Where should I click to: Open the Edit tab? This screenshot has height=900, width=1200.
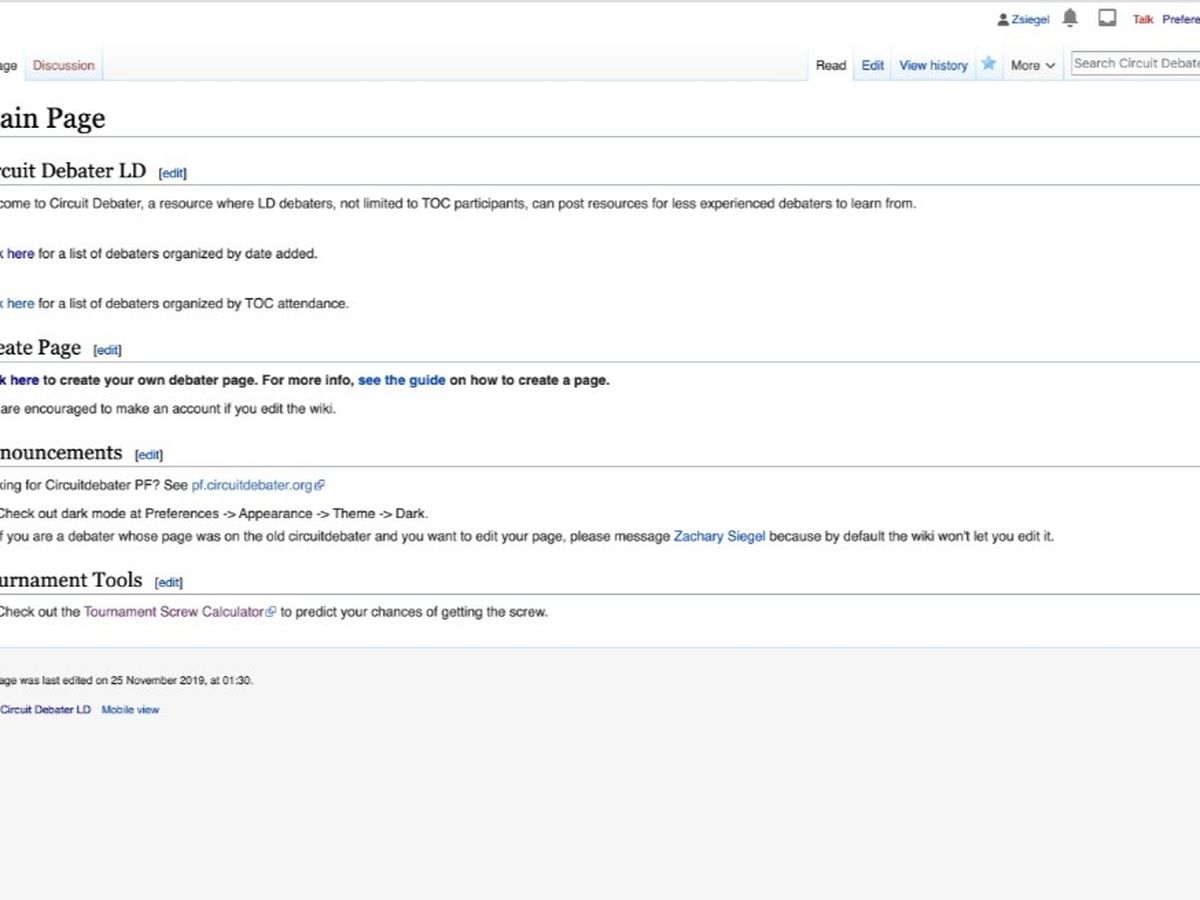(x=873, y=66)
